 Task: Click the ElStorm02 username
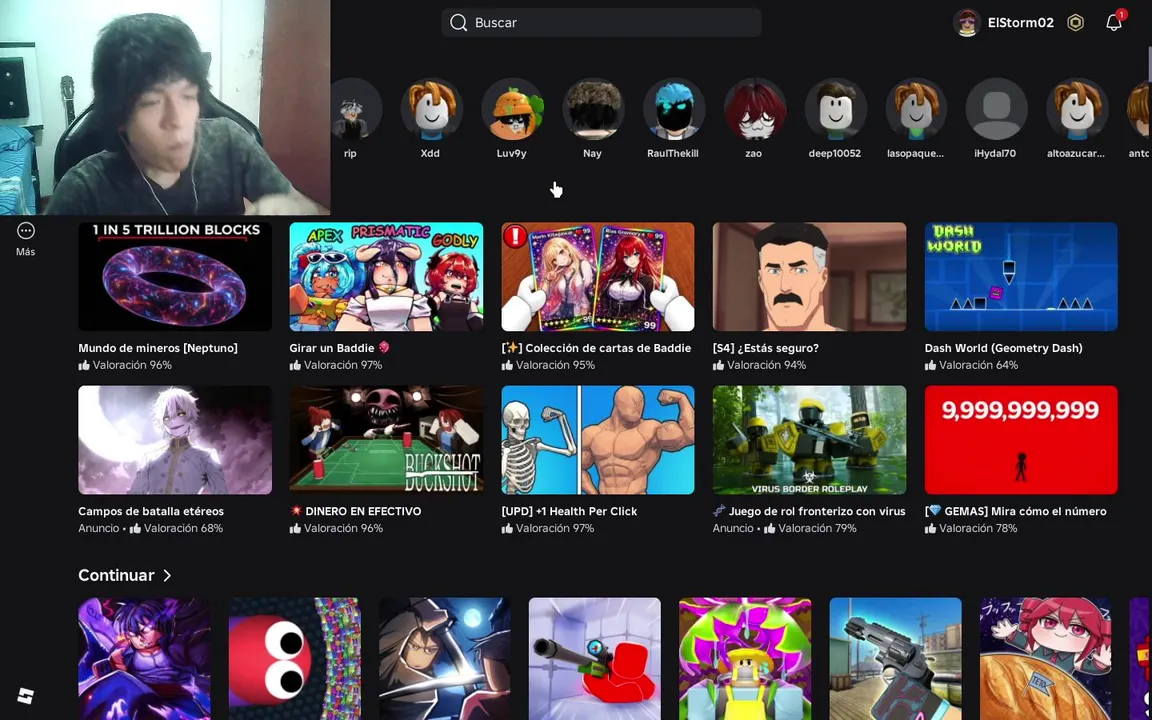pos(1020,23)
